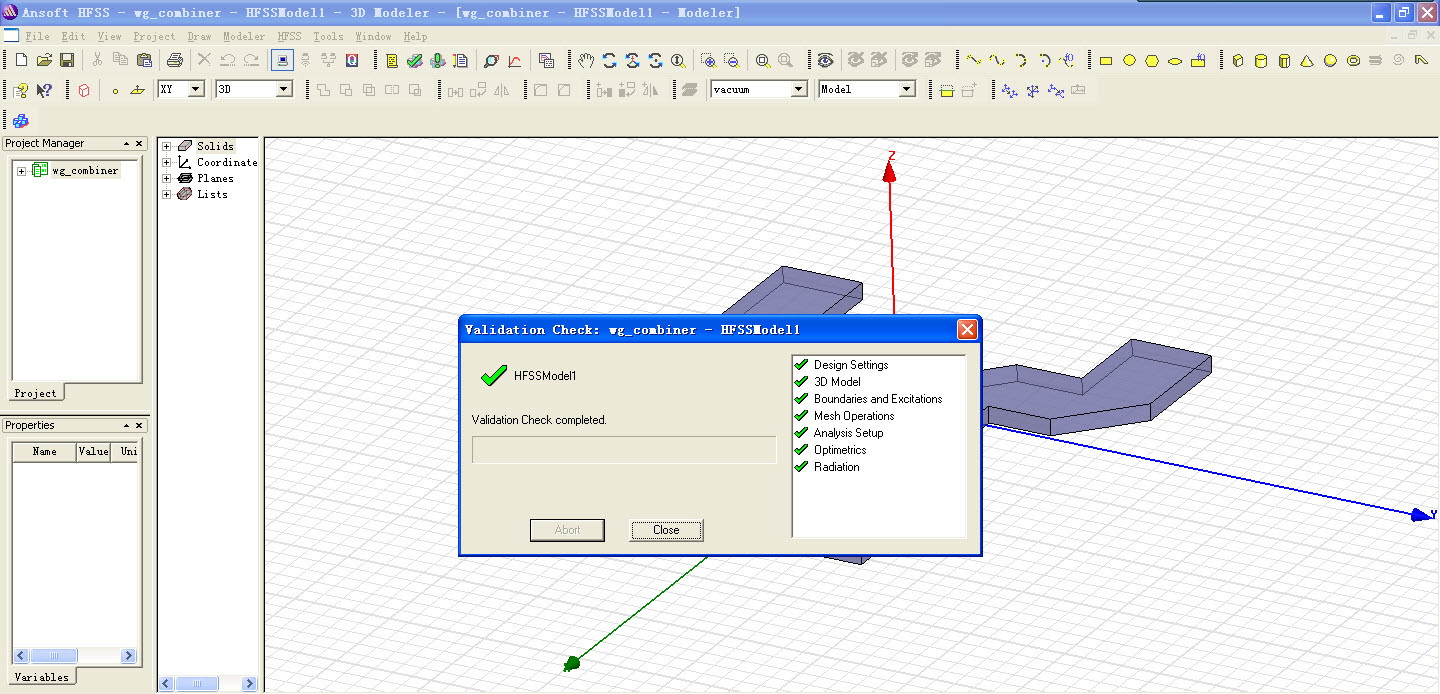The height and width of the screenshot is (694, 1440).
Task: Draw a line with the Draw Line tool
Action: 974,60
